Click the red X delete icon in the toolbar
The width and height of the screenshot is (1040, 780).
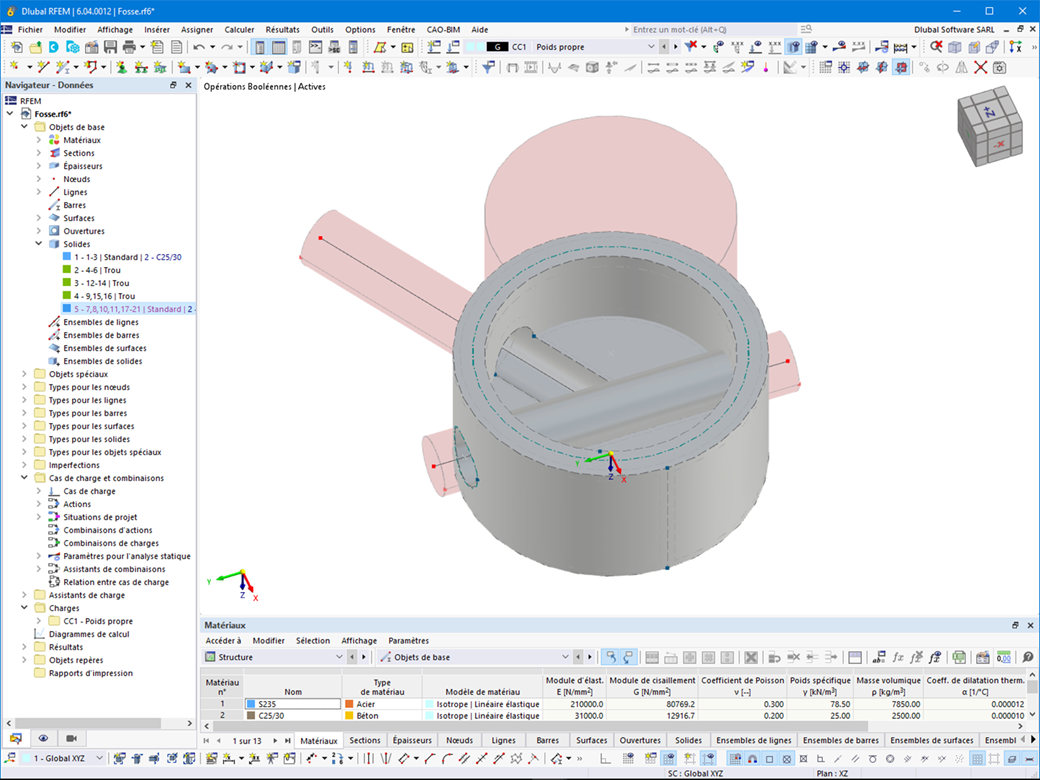tap(980, 67)
